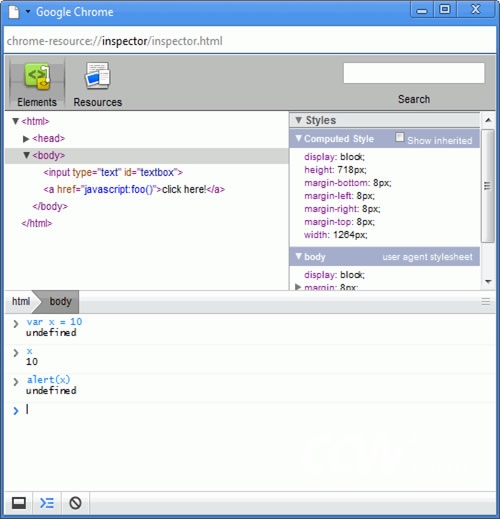This screenshot has width=500, height=519.
Task: Maximize the Google Chrome window
Action: pyautogui.click(x=445, y=9)
